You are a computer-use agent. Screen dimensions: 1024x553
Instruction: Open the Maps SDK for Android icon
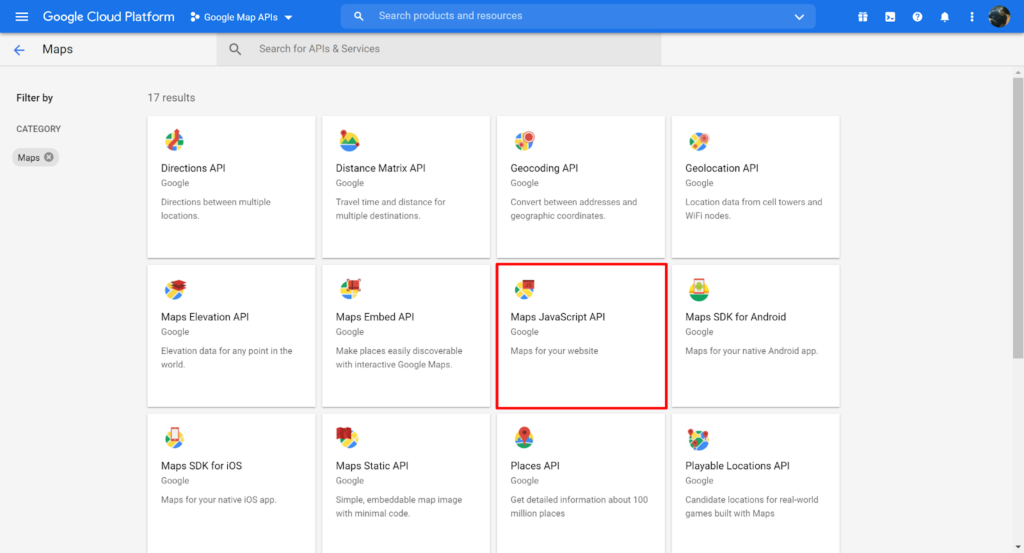pos(699,289)
